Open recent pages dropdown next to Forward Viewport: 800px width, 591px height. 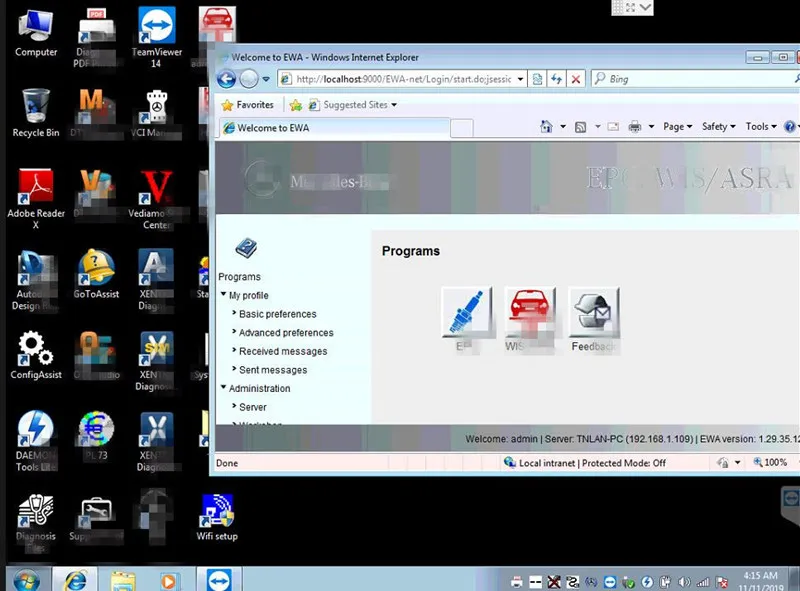coord(266,79)
